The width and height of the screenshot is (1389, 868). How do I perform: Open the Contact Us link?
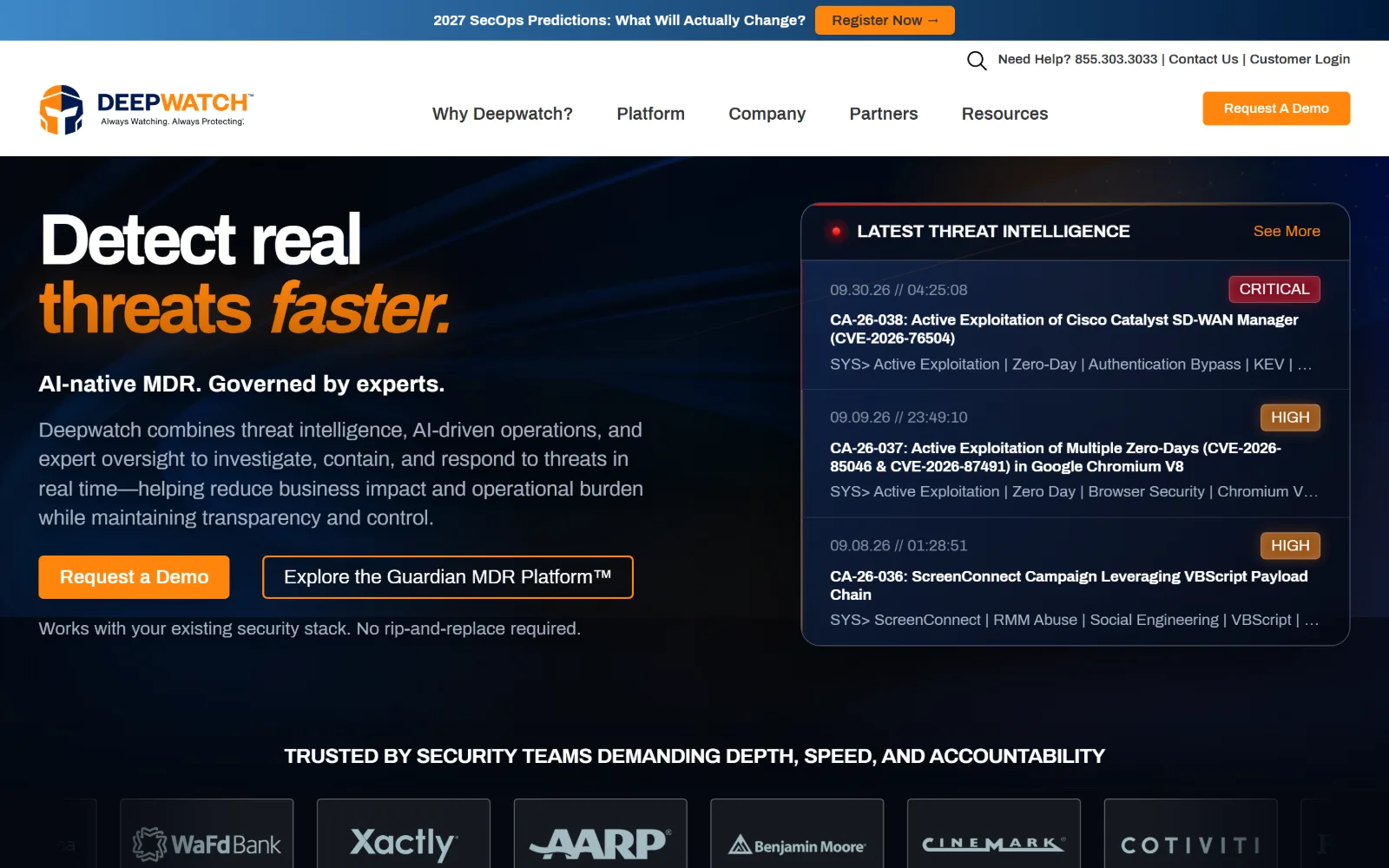pyautogui.click(x=1203, y=59)
